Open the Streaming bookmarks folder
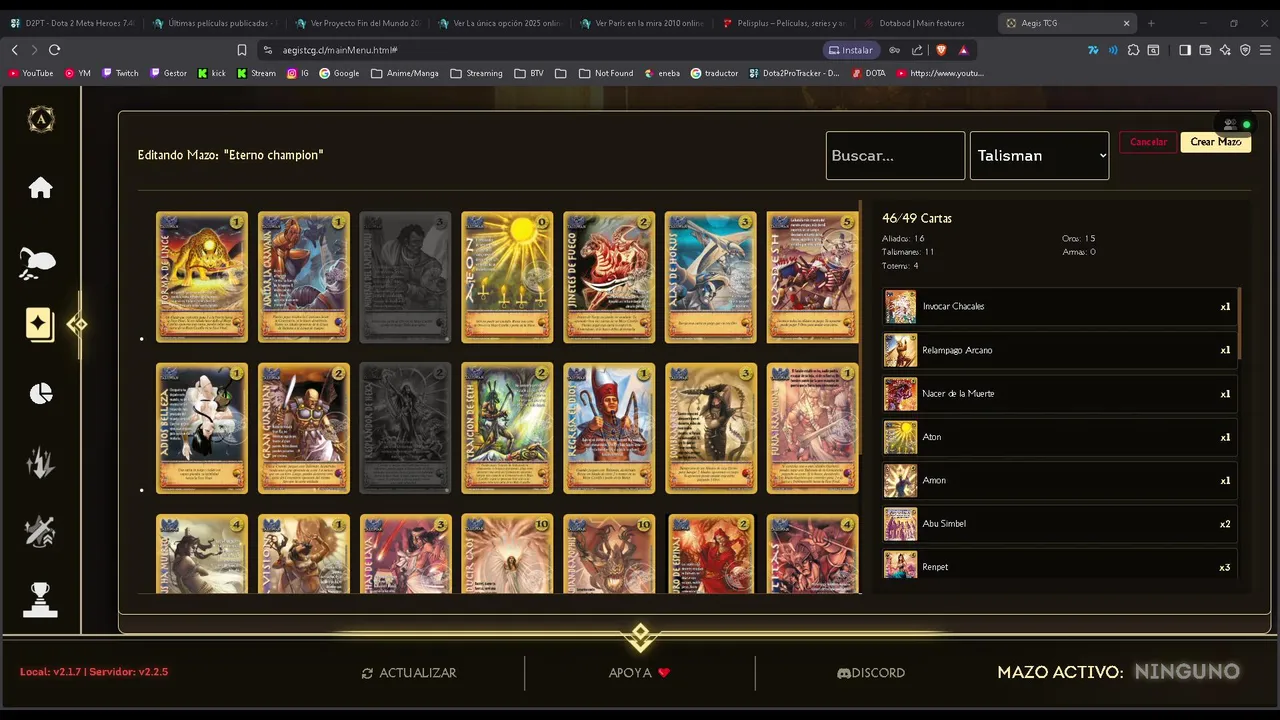Viewport: 1280px width, 720px height. click(x=477, y=73)
